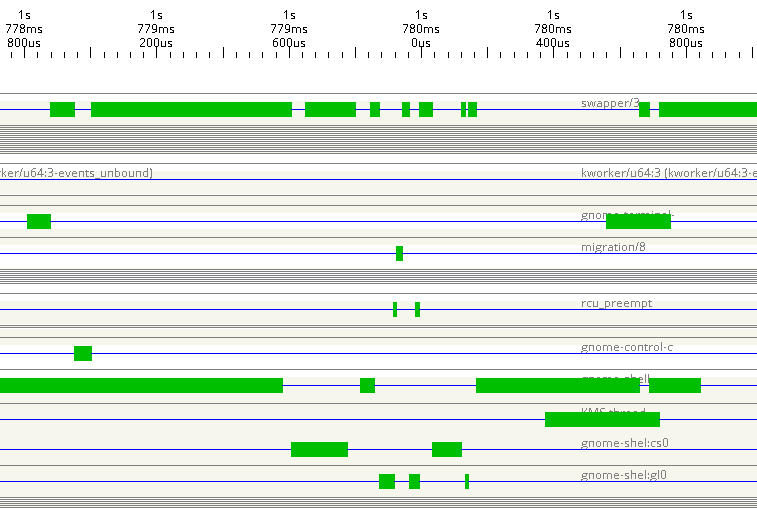Click the long leftmost gnome-shell slice
757x508 pixels.
pyautogui.click(x=140, y=385)
